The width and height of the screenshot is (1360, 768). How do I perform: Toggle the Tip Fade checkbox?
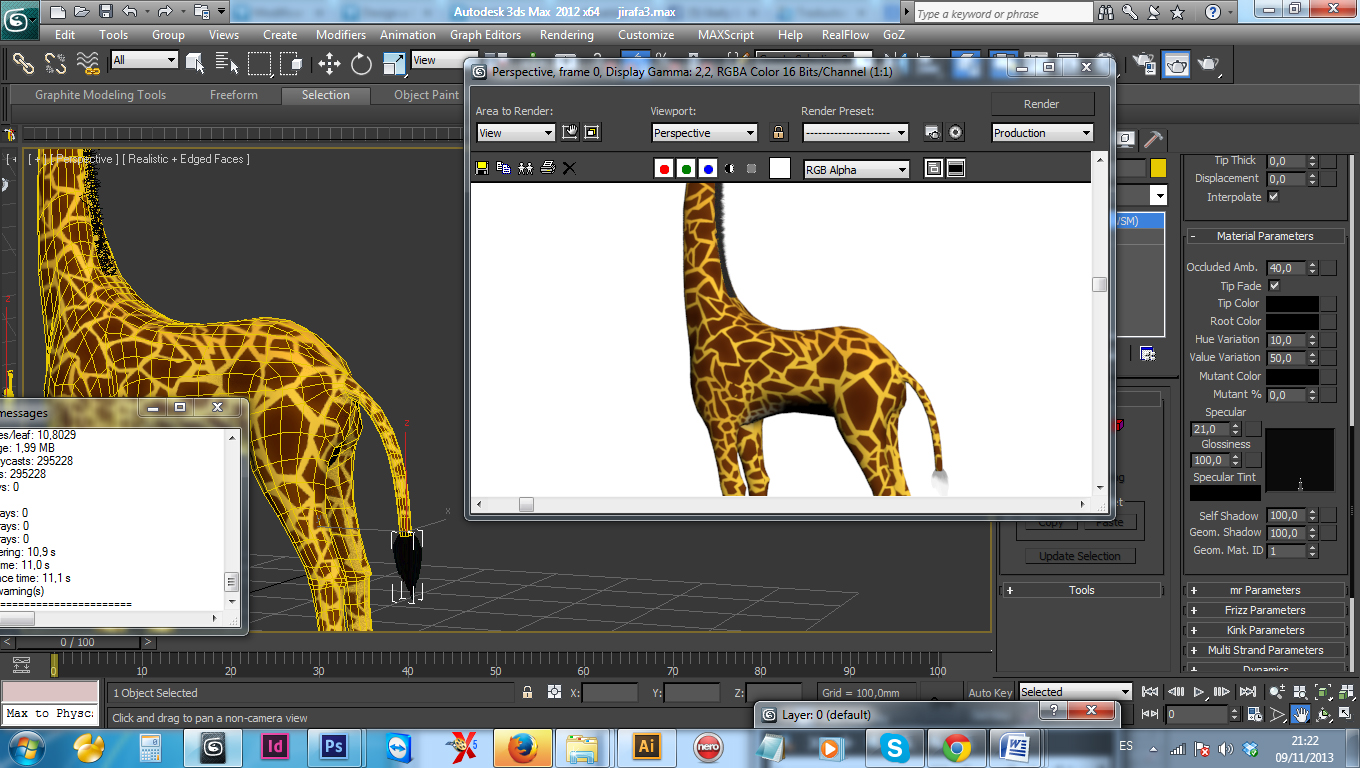pos(1274,286)
